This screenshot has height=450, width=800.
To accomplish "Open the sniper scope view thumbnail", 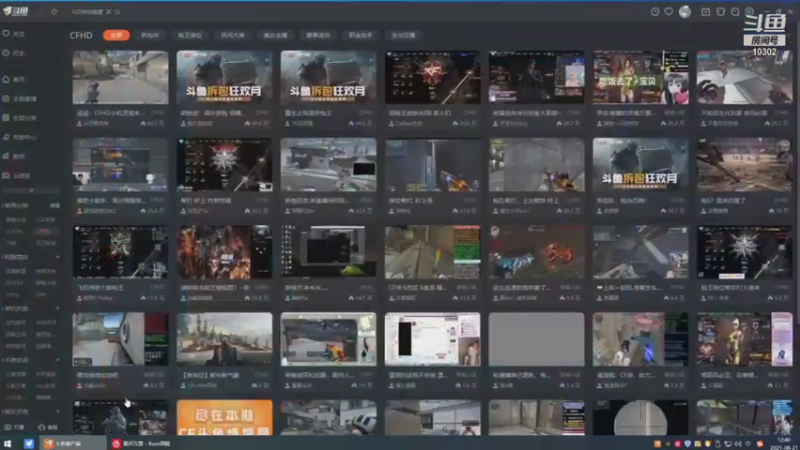I will click(640, 417).
